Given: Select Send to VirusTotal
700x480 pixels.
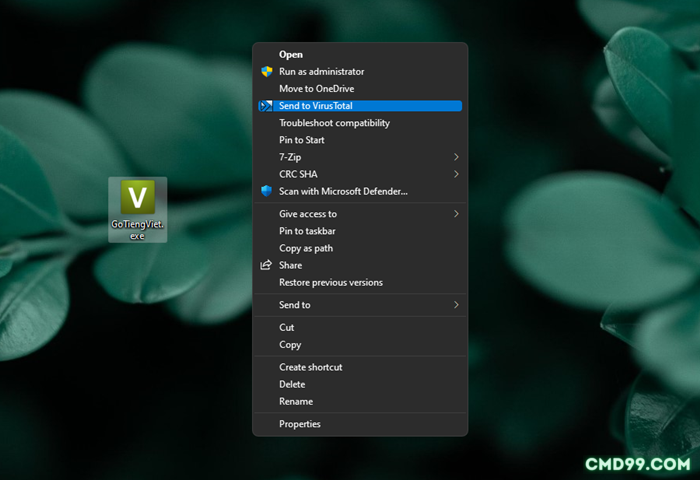Looking at the screenshot, I should click(360, 106).
